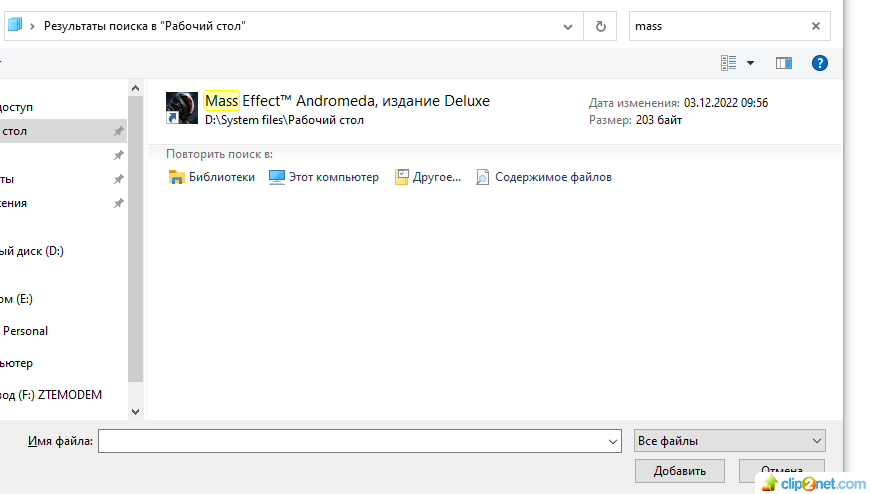Click the view layout icon
This screenshot has width=870, height=494.
coord(729,63)
